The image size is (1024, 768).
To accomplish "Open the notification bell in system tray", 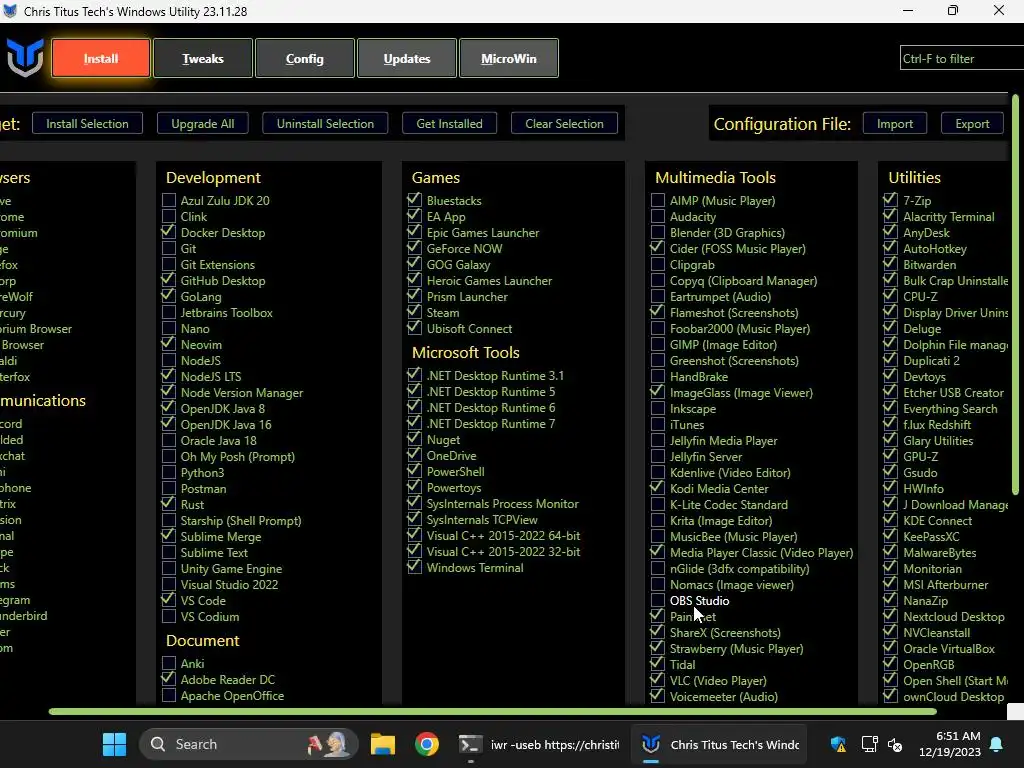I will [996, 744].
